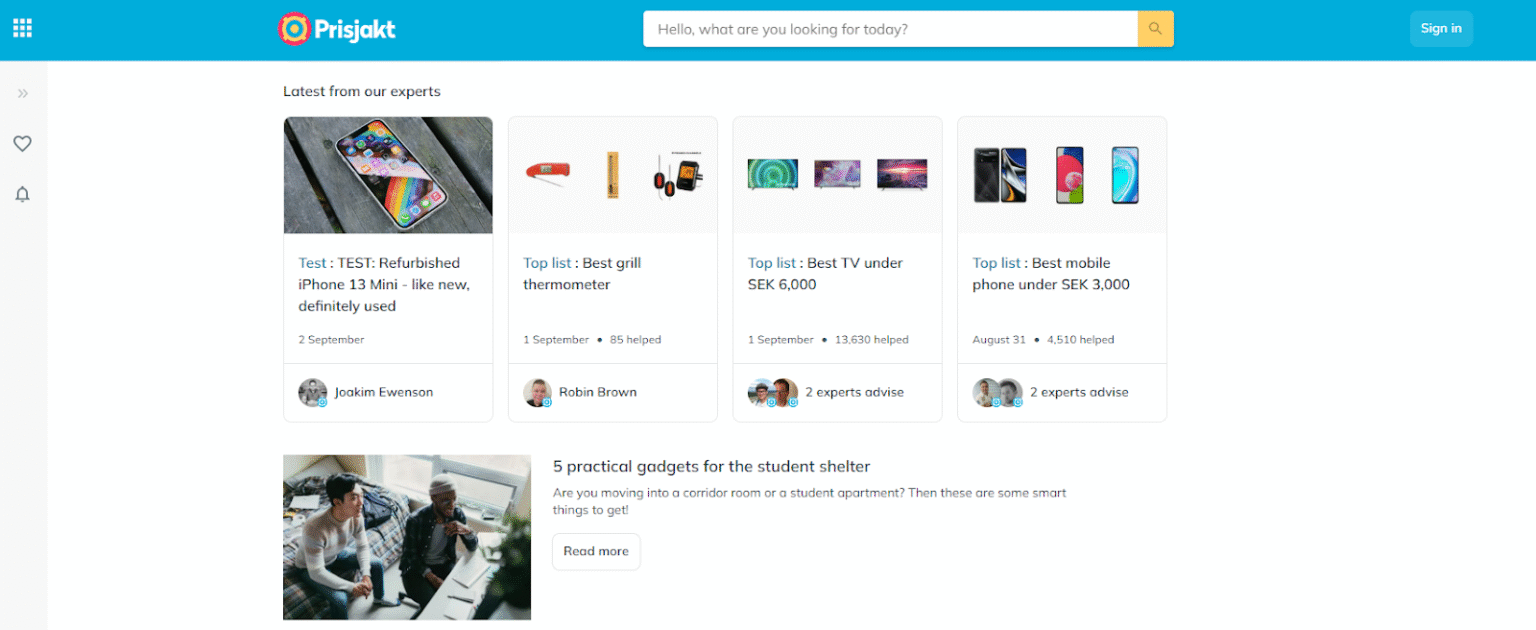Open favorites heart icon in sidebar

point(22,144)
